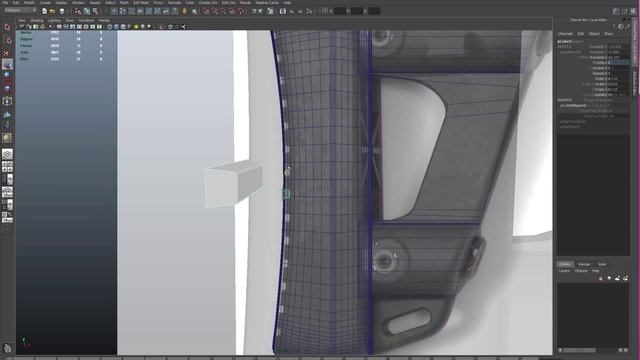
Task: Switch to the Render layer tab
Action: point(584,264)
